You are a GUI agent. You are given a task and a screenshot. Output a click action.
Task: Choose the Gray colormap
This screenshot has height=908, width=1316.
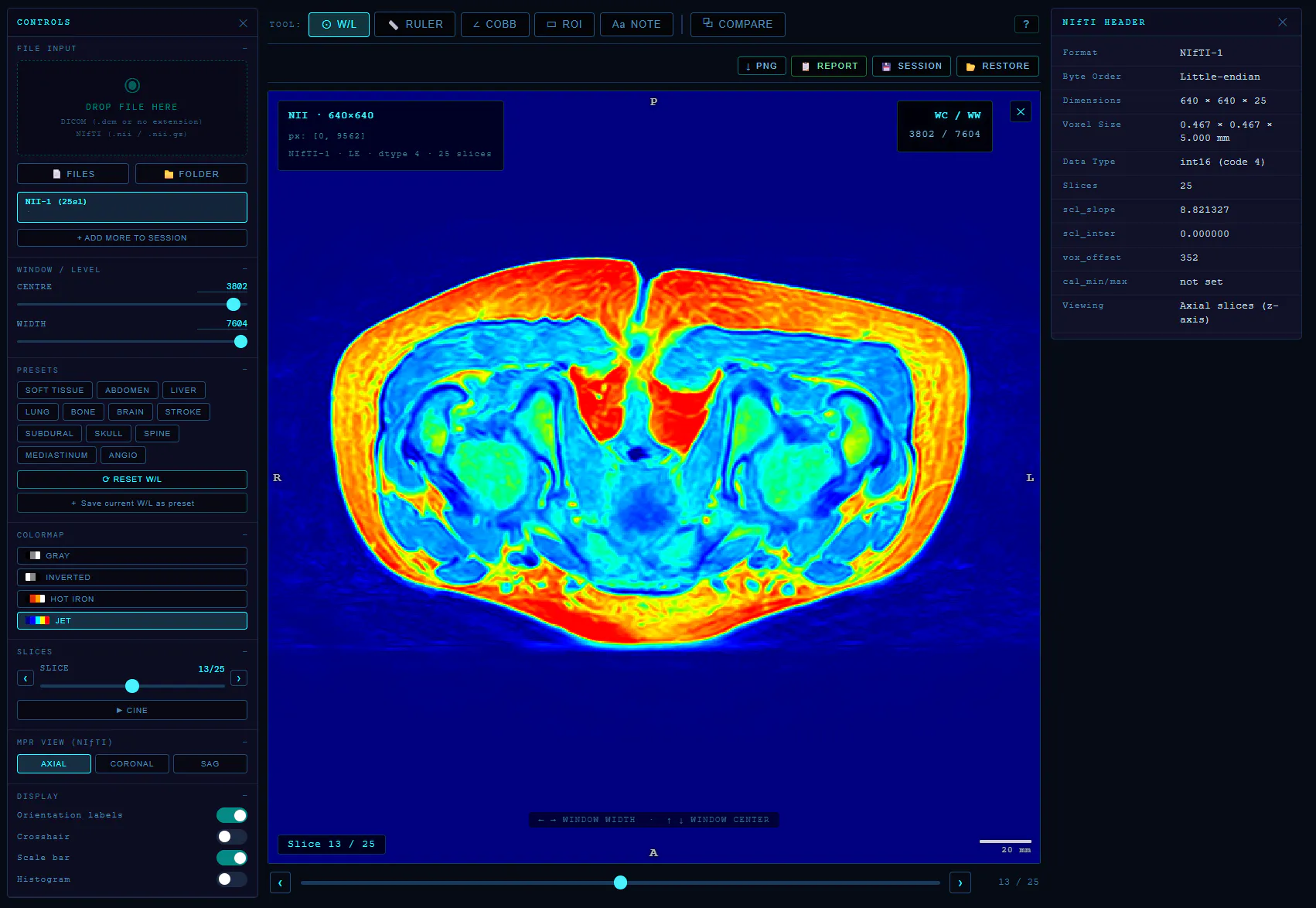pyautogui.click(x=132, y=555)
